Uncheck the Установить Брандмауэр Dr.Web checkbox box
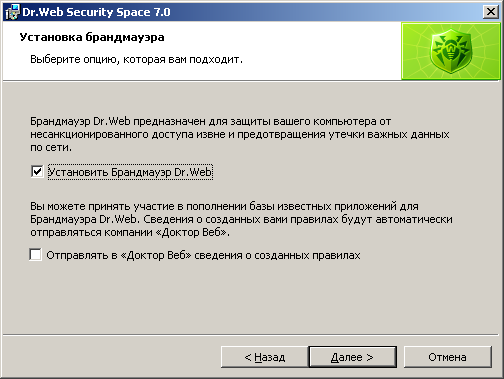The image size is (504, 379). click(37, 172)
